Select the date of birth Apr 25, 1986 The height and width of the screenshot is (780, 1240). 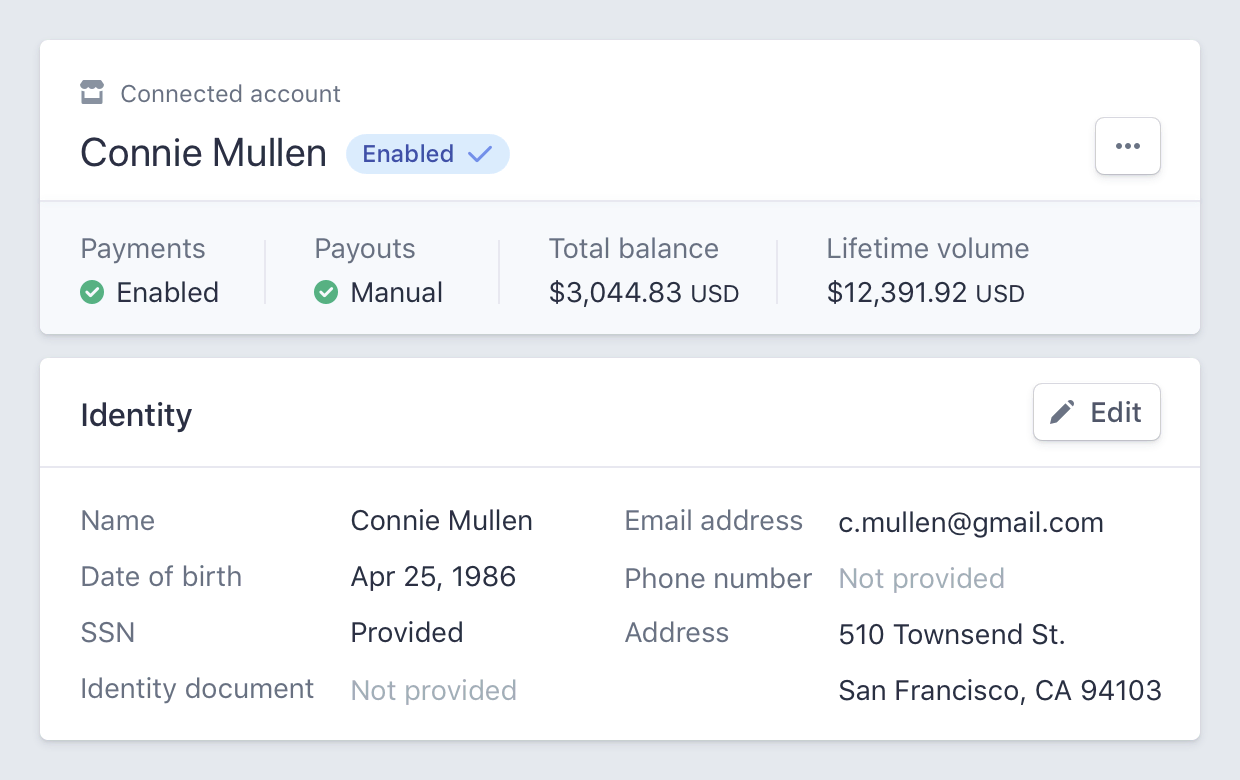pyautogui.click(x=433, y=577)
